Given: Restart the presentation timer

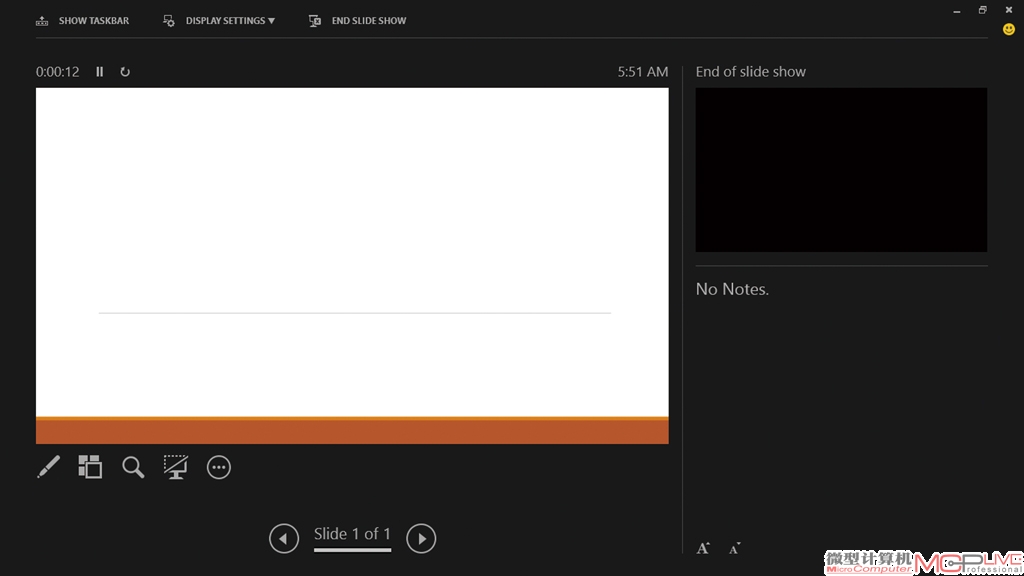Looking at the screenshot, I should click(x=125, y=72).
